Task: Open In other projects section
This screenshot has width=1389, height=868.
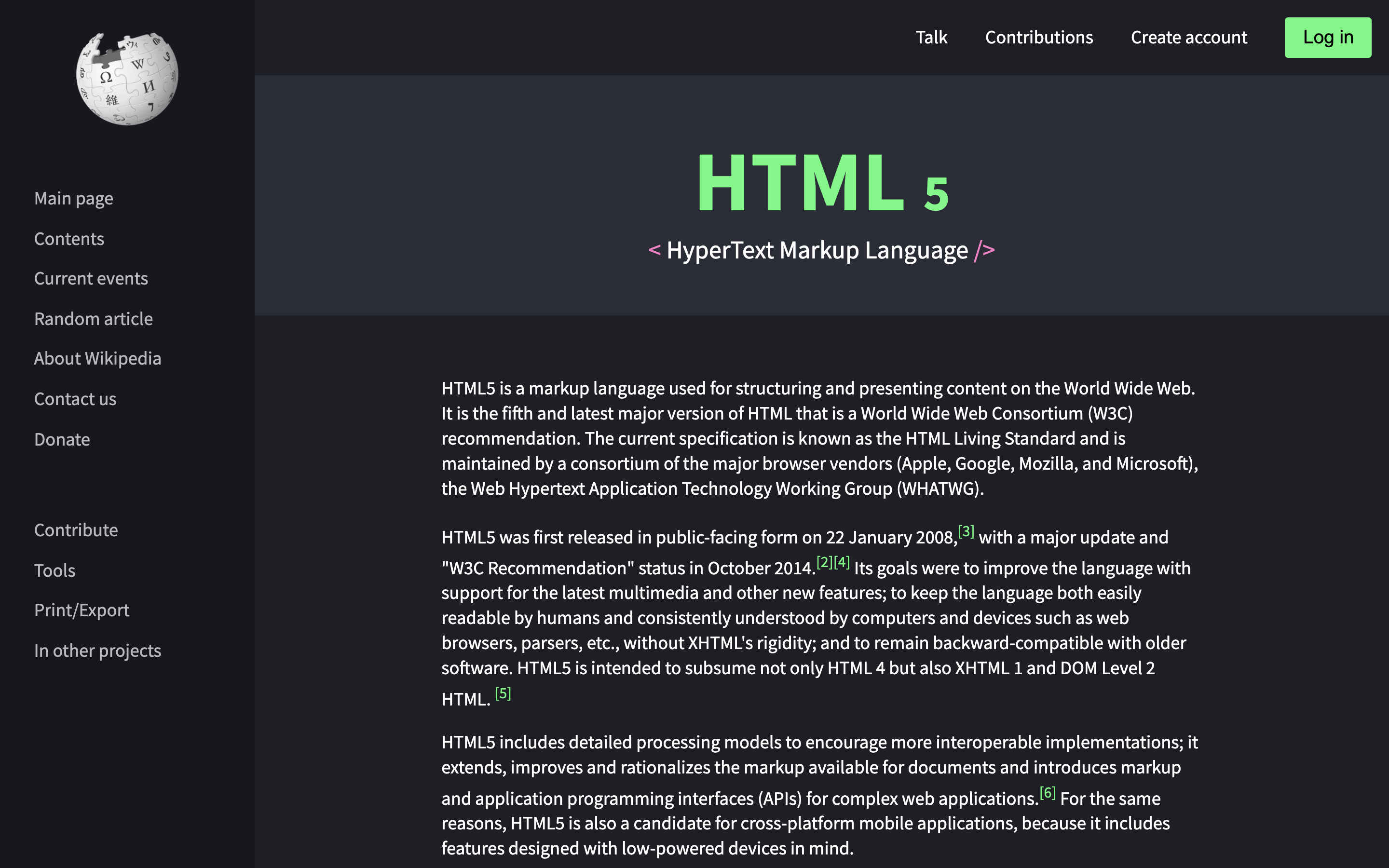Action: (97, 651)
